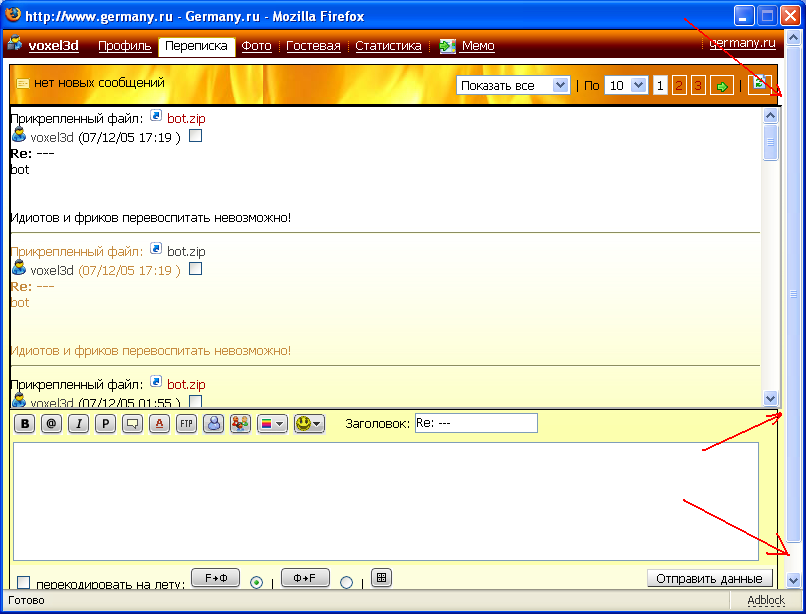Enable 'перекодировать на лету' checkbox
This screenshot has height=614, width=806.
point(23,582)
